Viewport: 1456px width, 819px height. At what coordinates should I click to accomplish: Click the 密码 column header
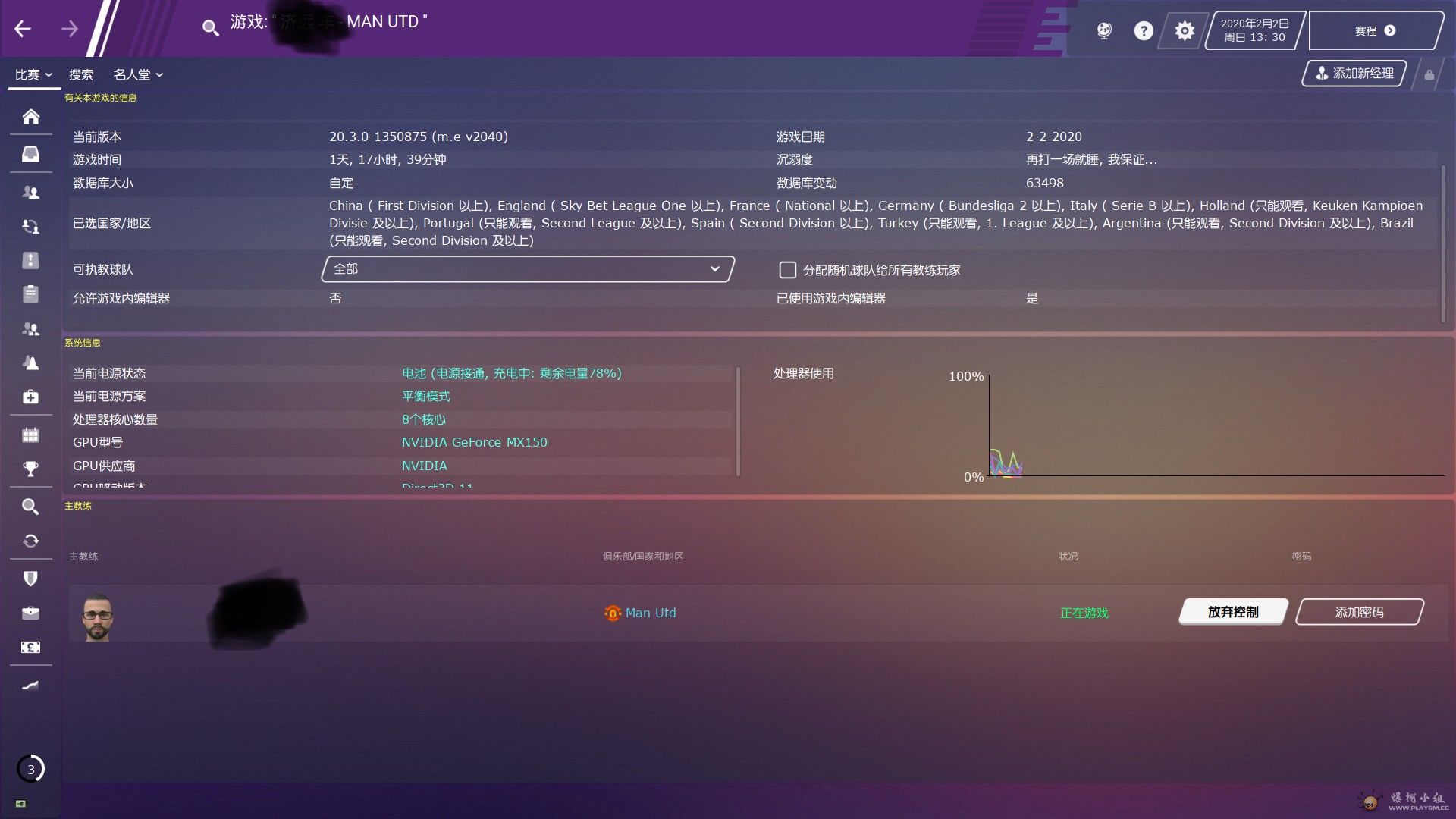point(1301,557)
